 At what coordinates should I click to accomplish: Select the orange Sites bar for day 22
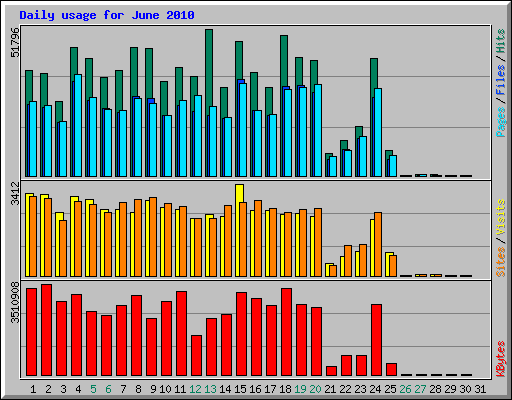point(348,261)
